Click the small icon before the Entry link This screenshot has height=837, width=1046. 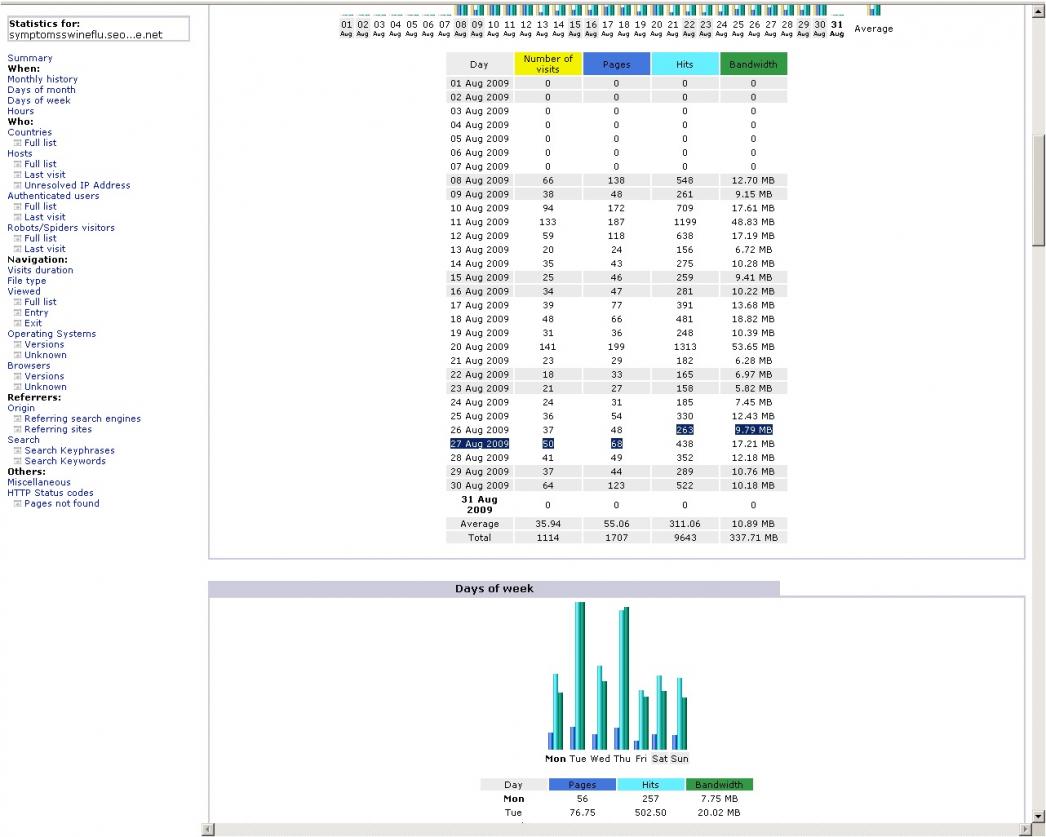(x=17, y=313)
